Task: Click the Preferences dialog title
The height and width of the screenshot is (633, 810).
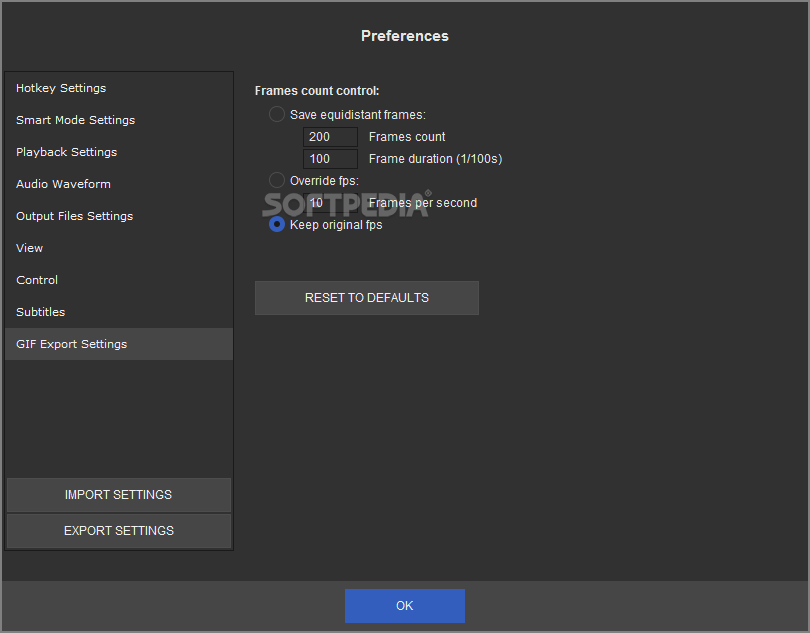Action: pos(405,36)
